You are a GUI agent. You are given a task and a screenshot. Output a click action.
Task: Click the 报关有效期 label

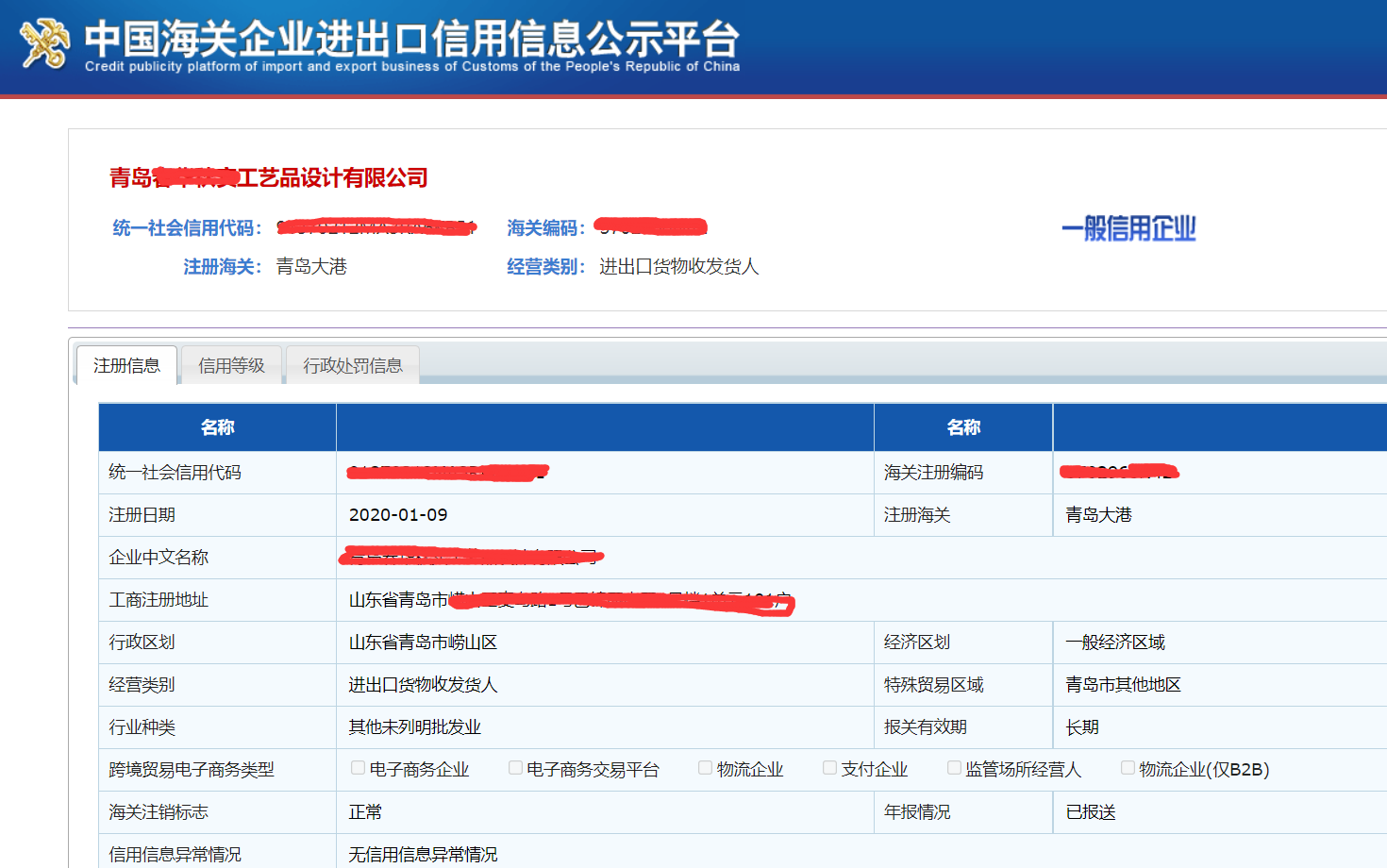click(926, 727)
